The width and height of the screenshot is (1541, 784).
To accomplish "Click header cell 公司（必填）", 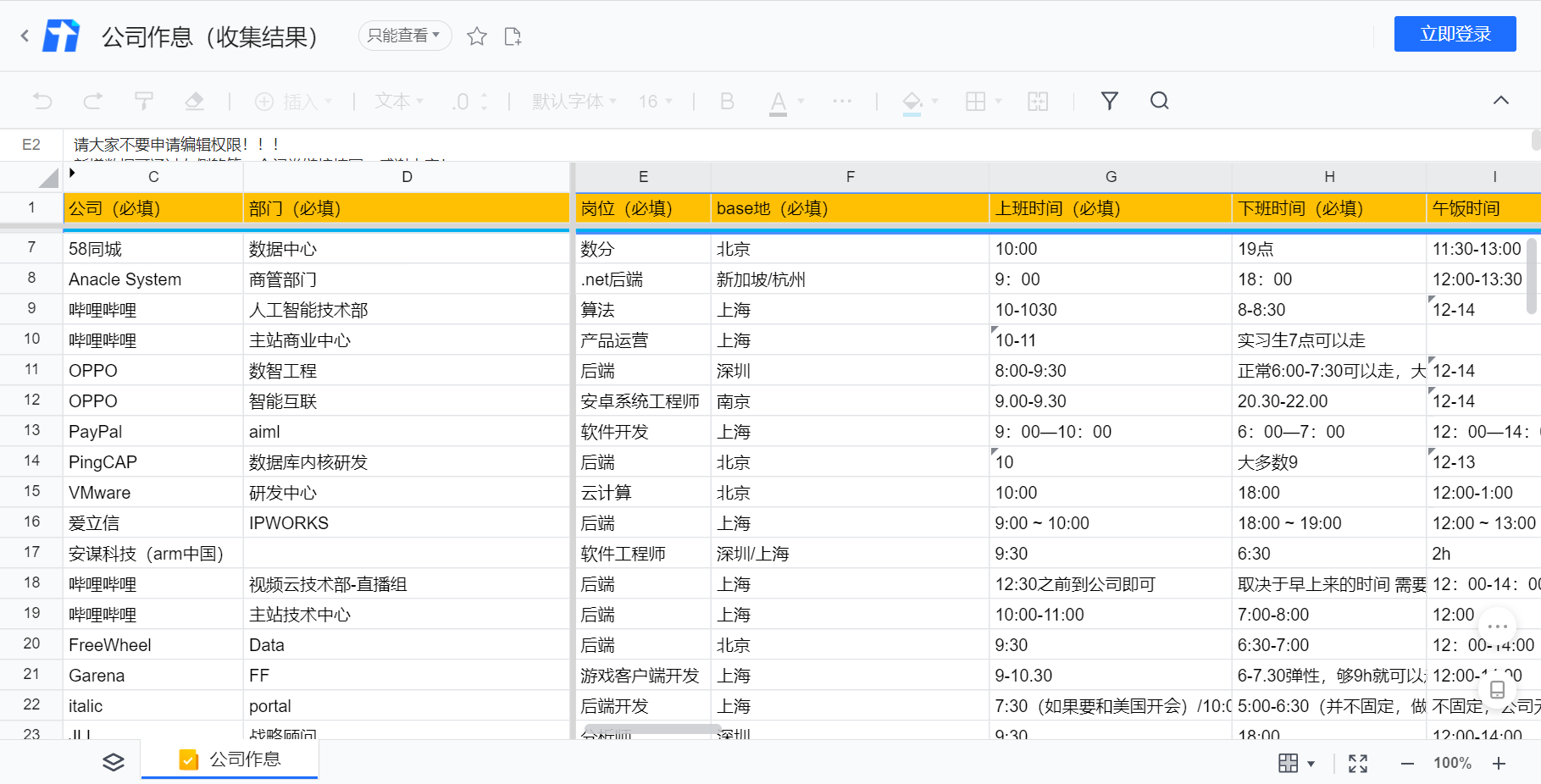I will pyautogui.click(x=153, y=208).
